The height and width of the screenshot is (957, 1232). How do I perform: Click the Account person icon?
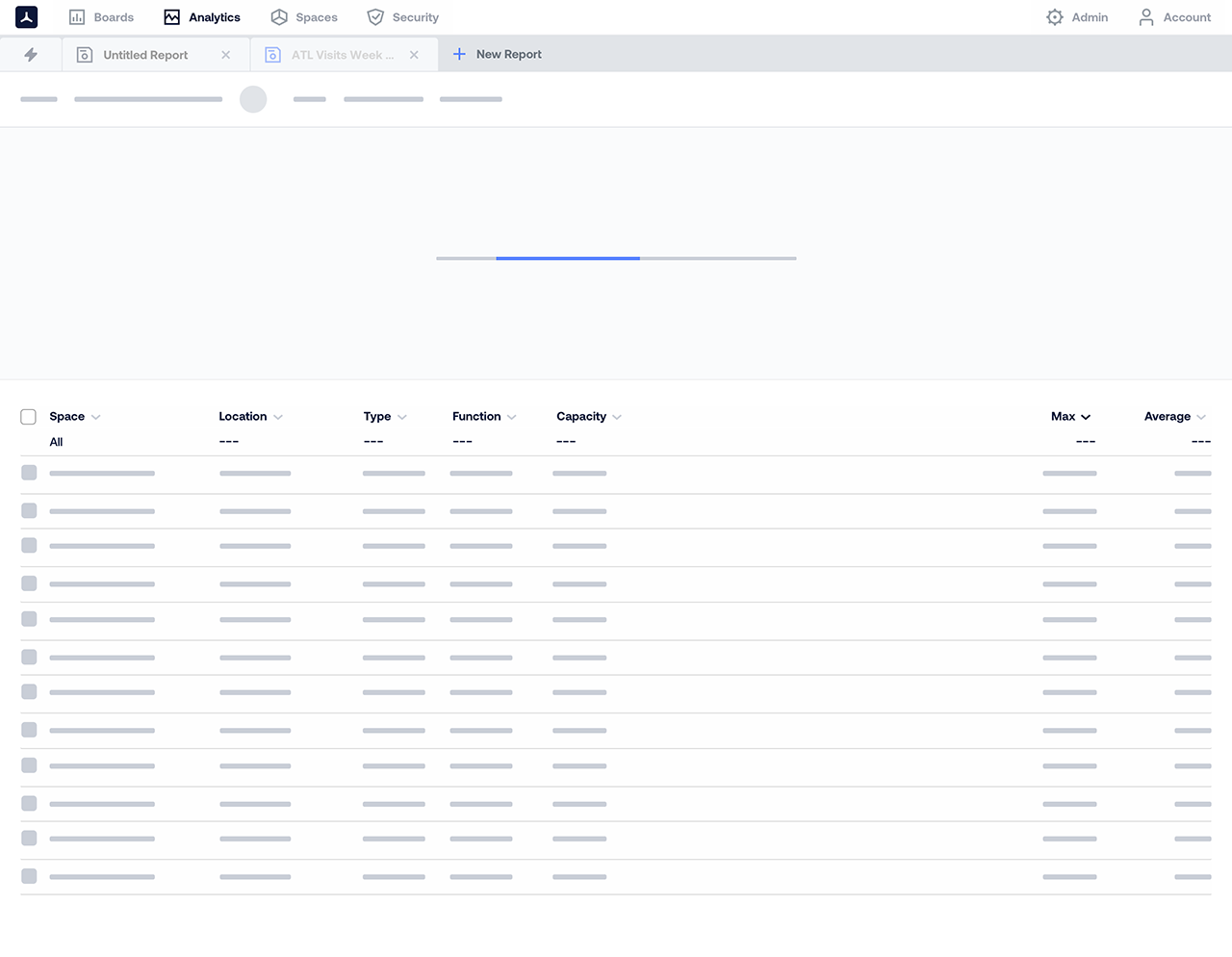1146,17
